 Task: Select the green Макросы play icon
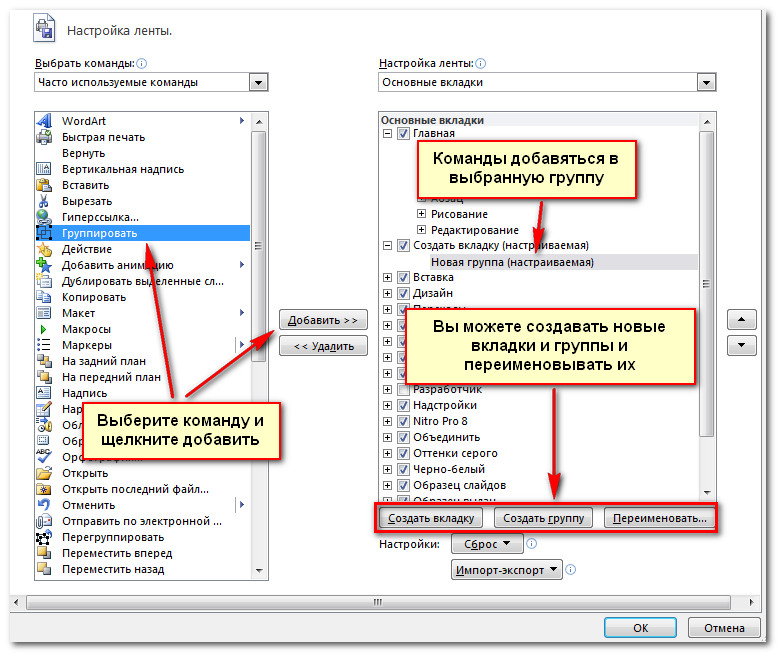pos(44,329)
